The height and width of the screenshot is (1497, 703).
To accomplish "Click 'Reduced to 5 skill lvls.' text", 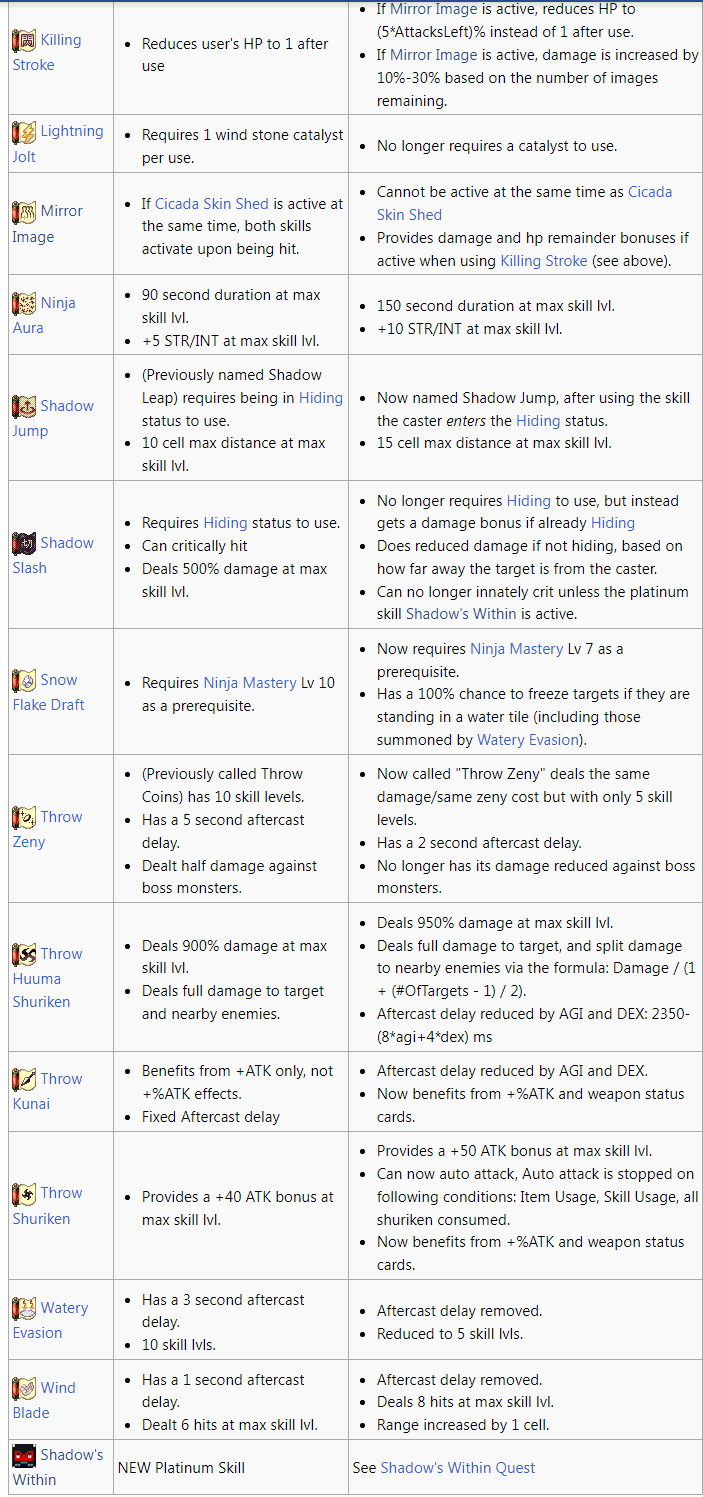I will [x=450, y=1334].
